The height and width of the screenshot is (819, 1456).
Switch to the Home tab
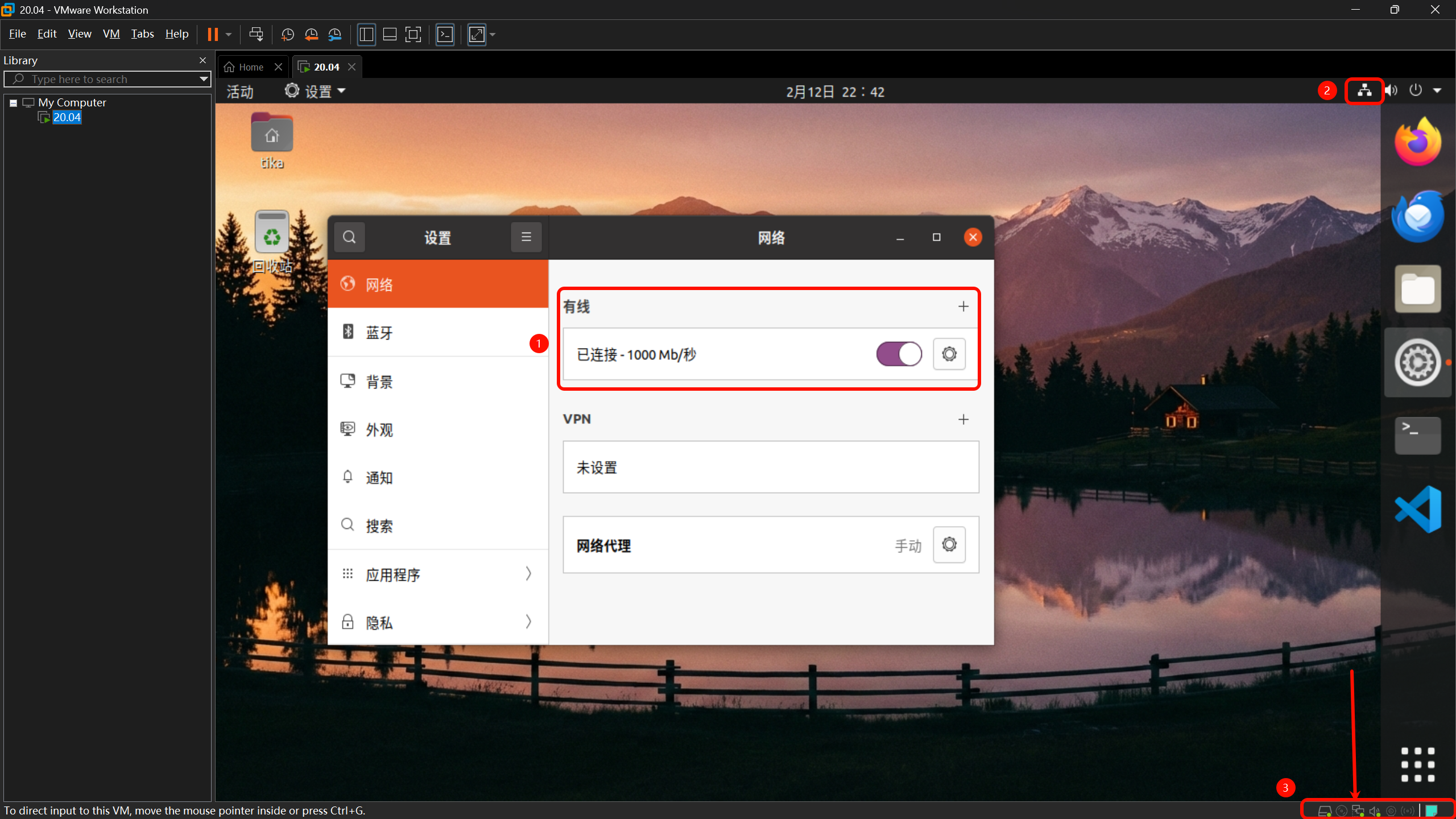coord(245,67)
